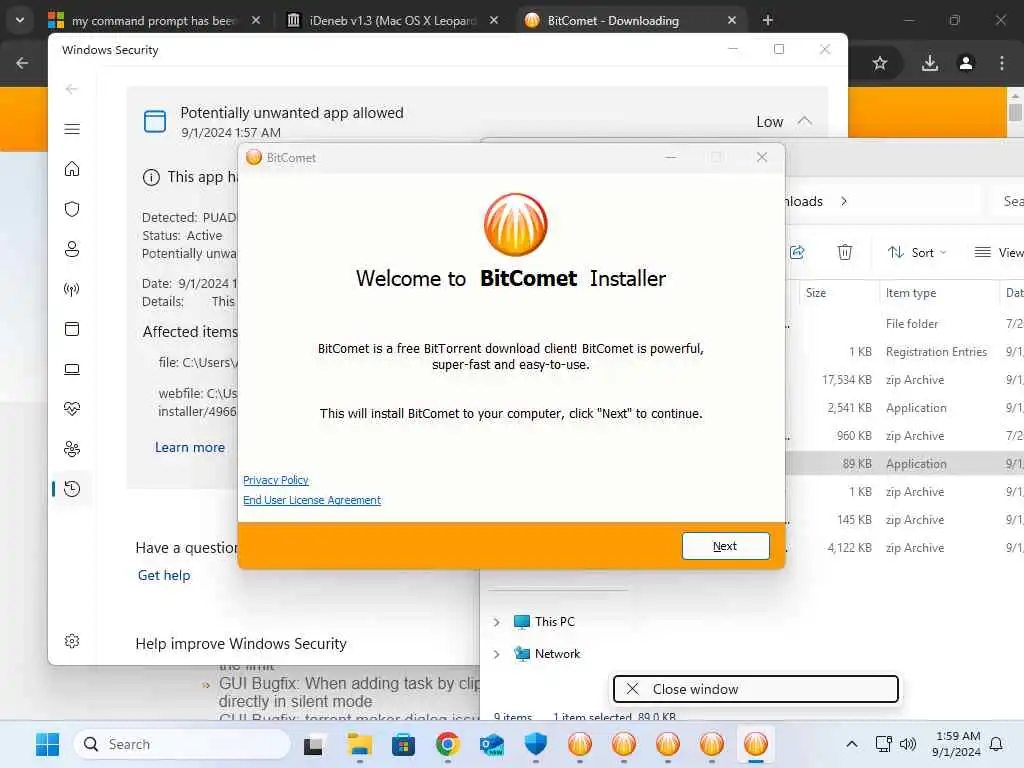Image resolution: width=1024 pixels, height=768 pixels.
Task: Open Sort dropdown in File Explorer
Action: [x=916, y=252]
